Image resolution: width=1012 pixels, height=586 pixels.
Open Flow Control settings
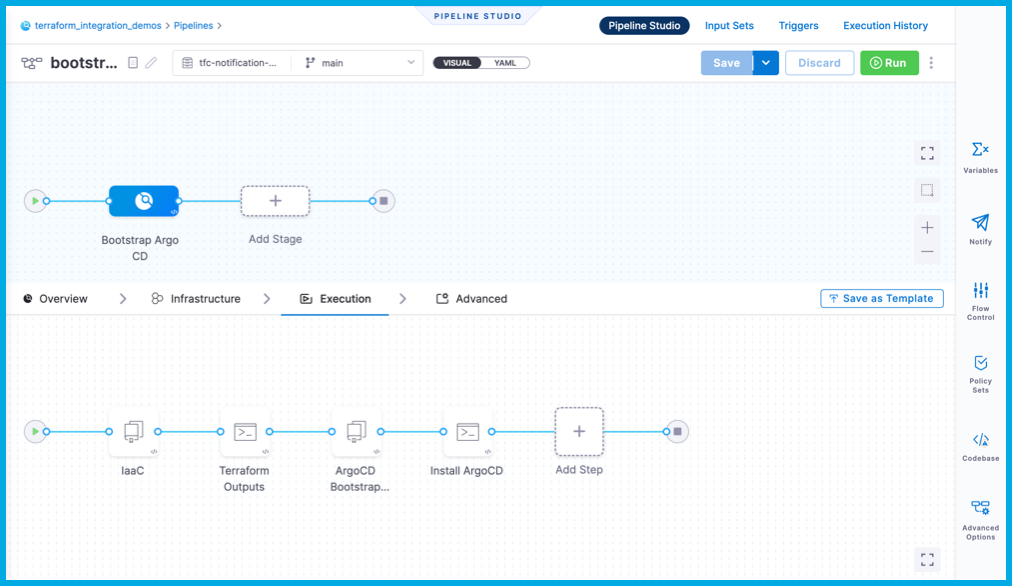click(x=980, y=298)
